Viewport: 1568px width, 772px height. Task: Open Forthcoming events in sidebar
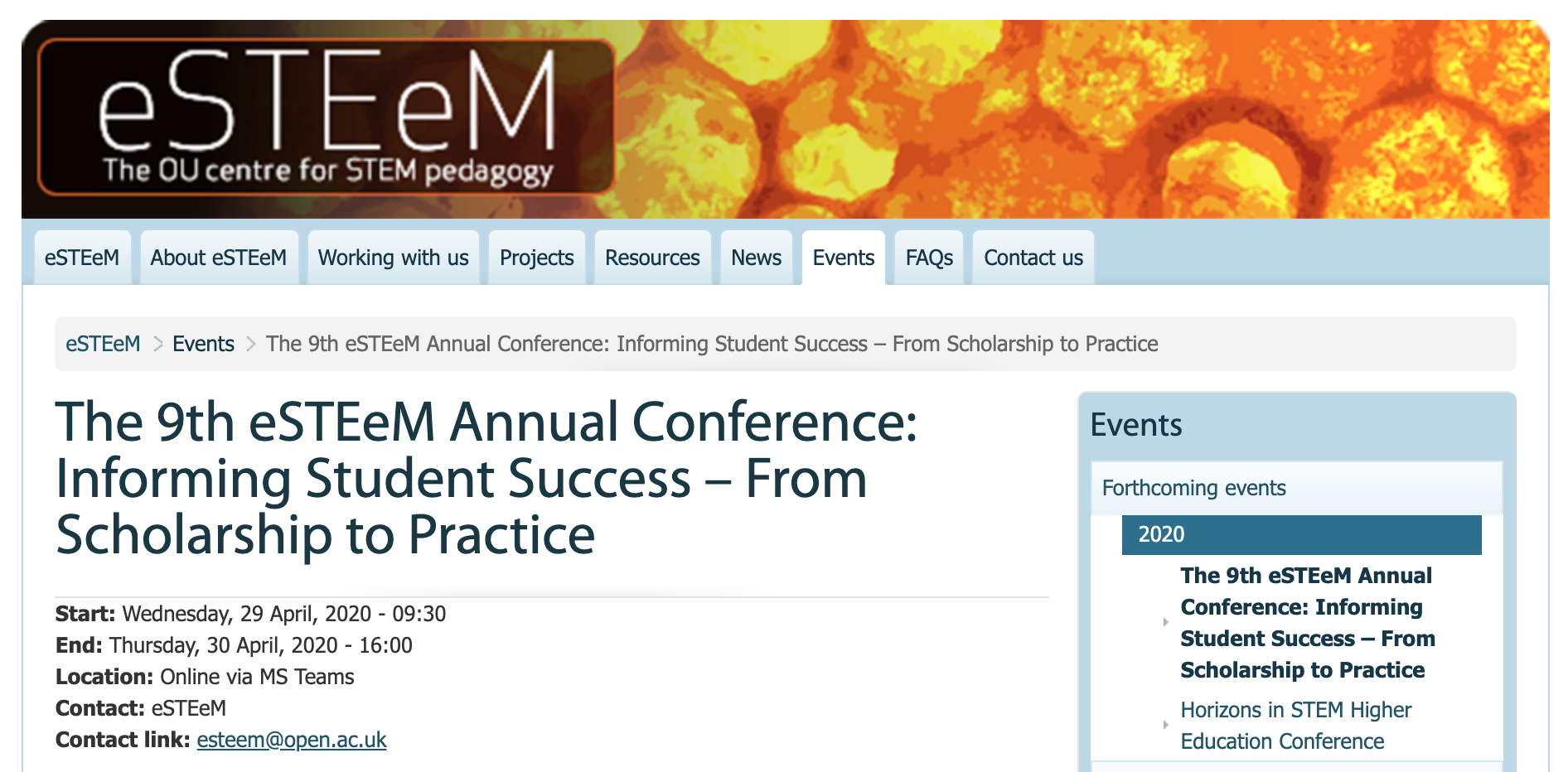click(x=1194, y=488)
